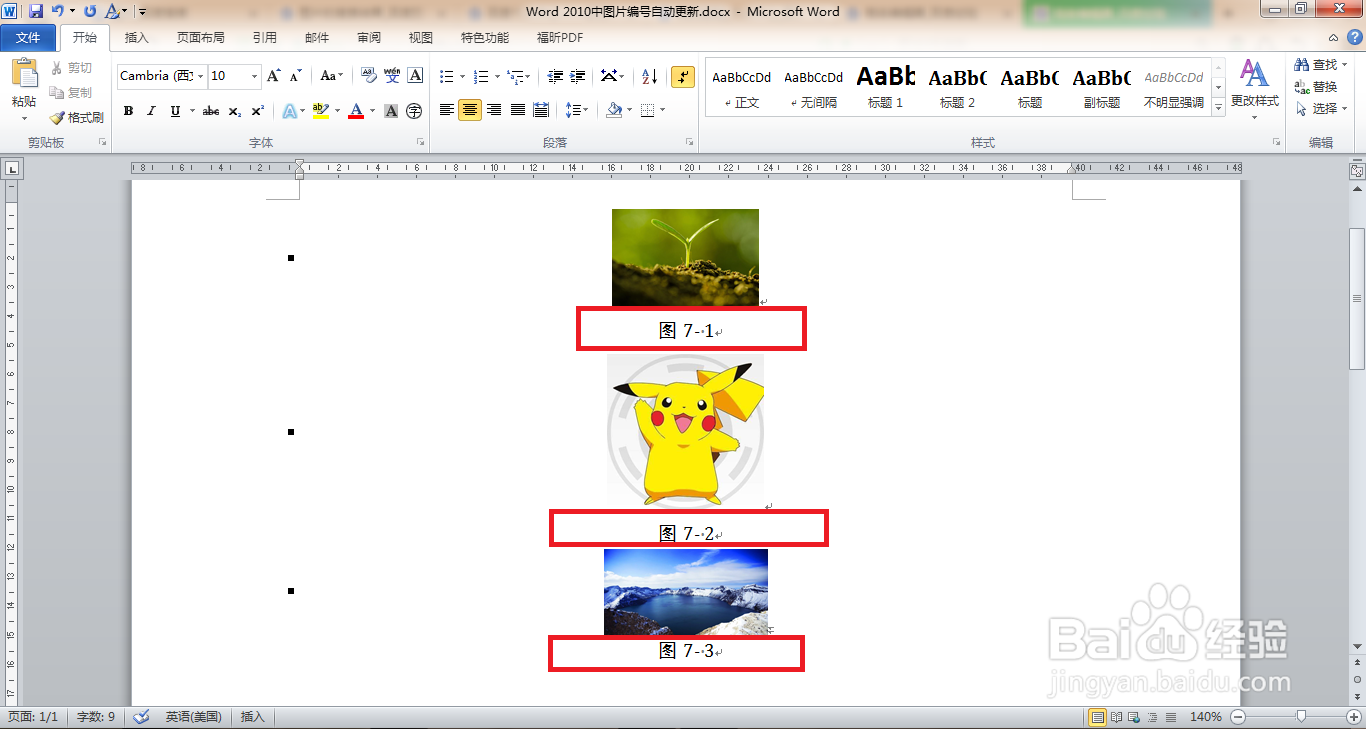Click the spelling check icon in status bar
This screenshot has width=1366, height=729.
pos(141,717)
